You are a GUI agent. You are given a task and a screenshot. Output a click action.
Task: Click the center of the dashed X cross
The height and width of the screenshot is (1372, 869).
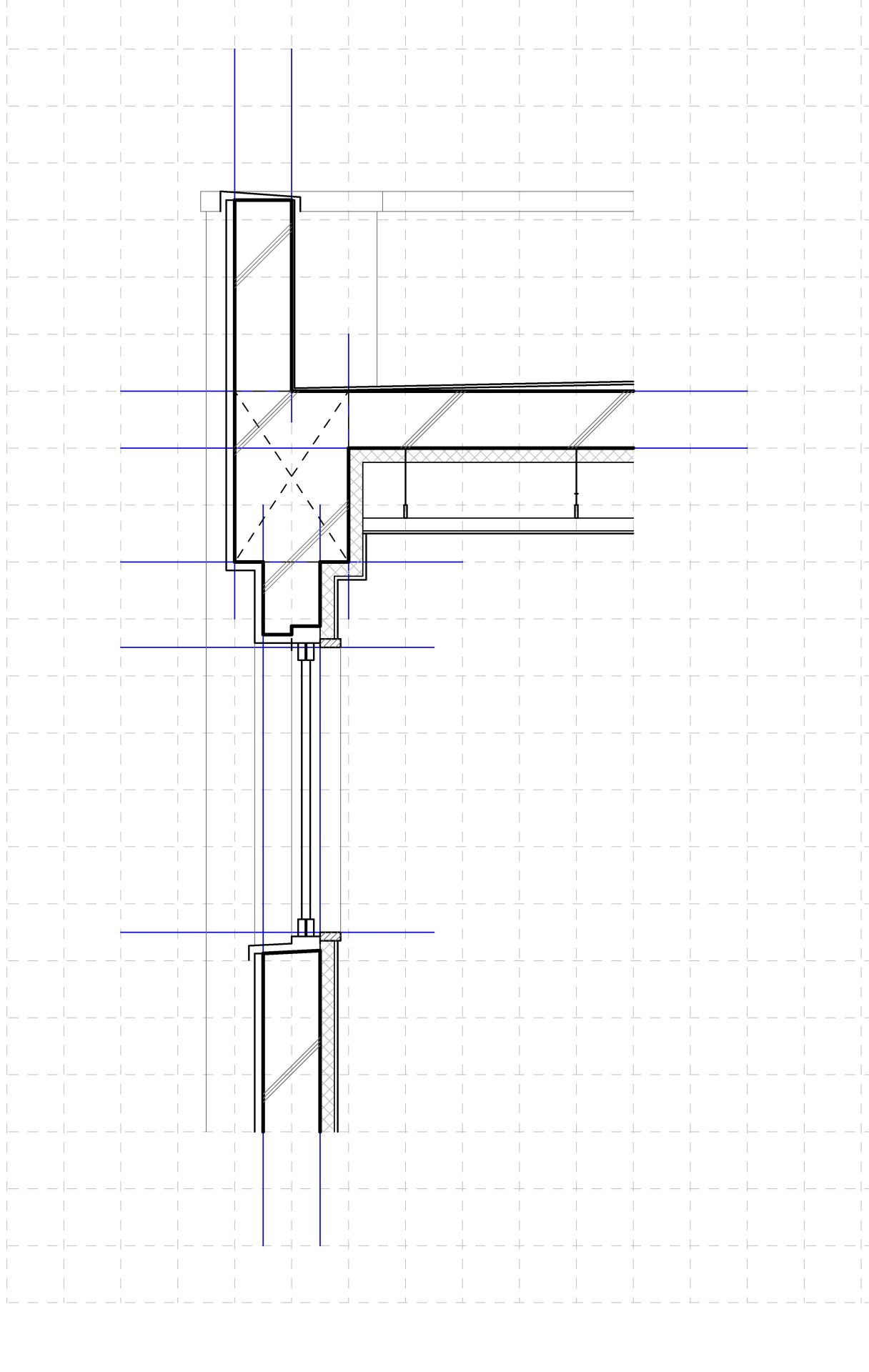tap(292, 473)
